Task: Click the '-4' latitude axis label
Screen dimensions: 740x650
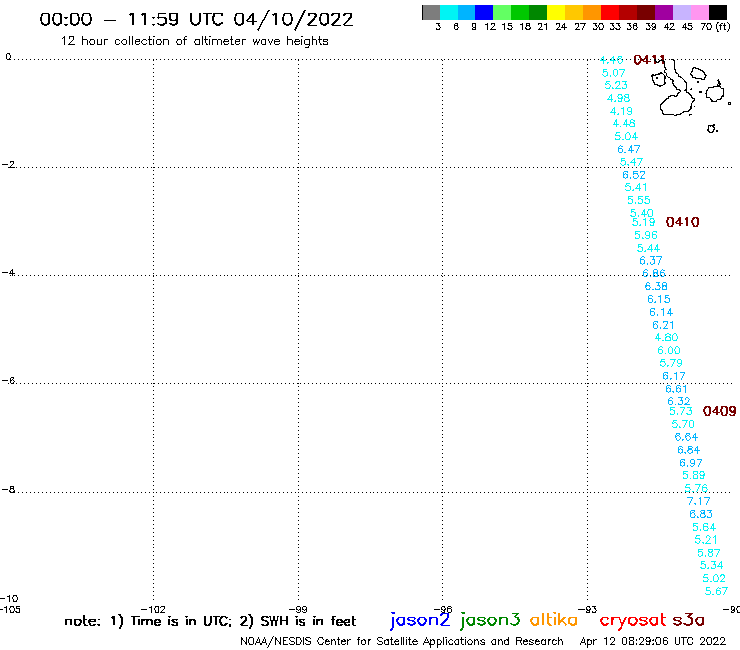Action: tap(8, 272)
